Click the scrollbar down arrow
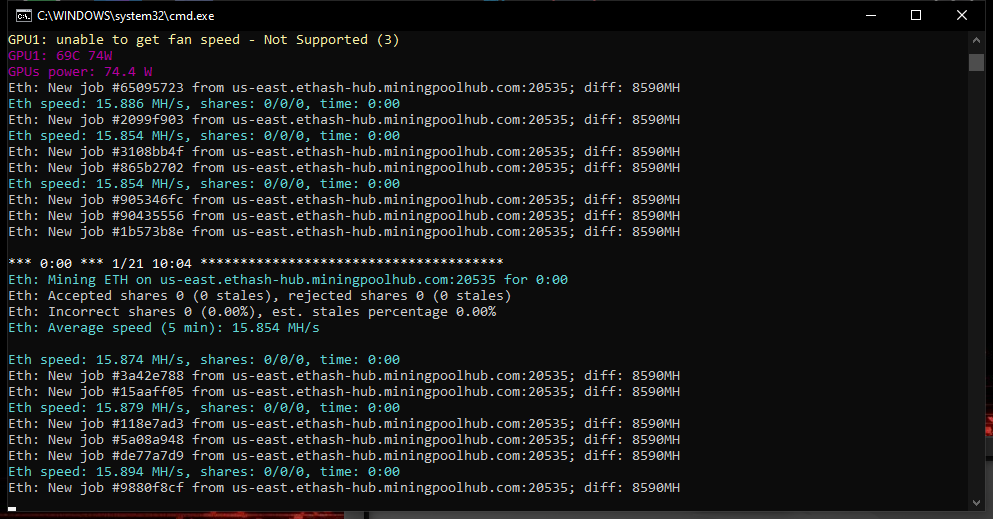 pyautogui.click(x=976, y=503)
